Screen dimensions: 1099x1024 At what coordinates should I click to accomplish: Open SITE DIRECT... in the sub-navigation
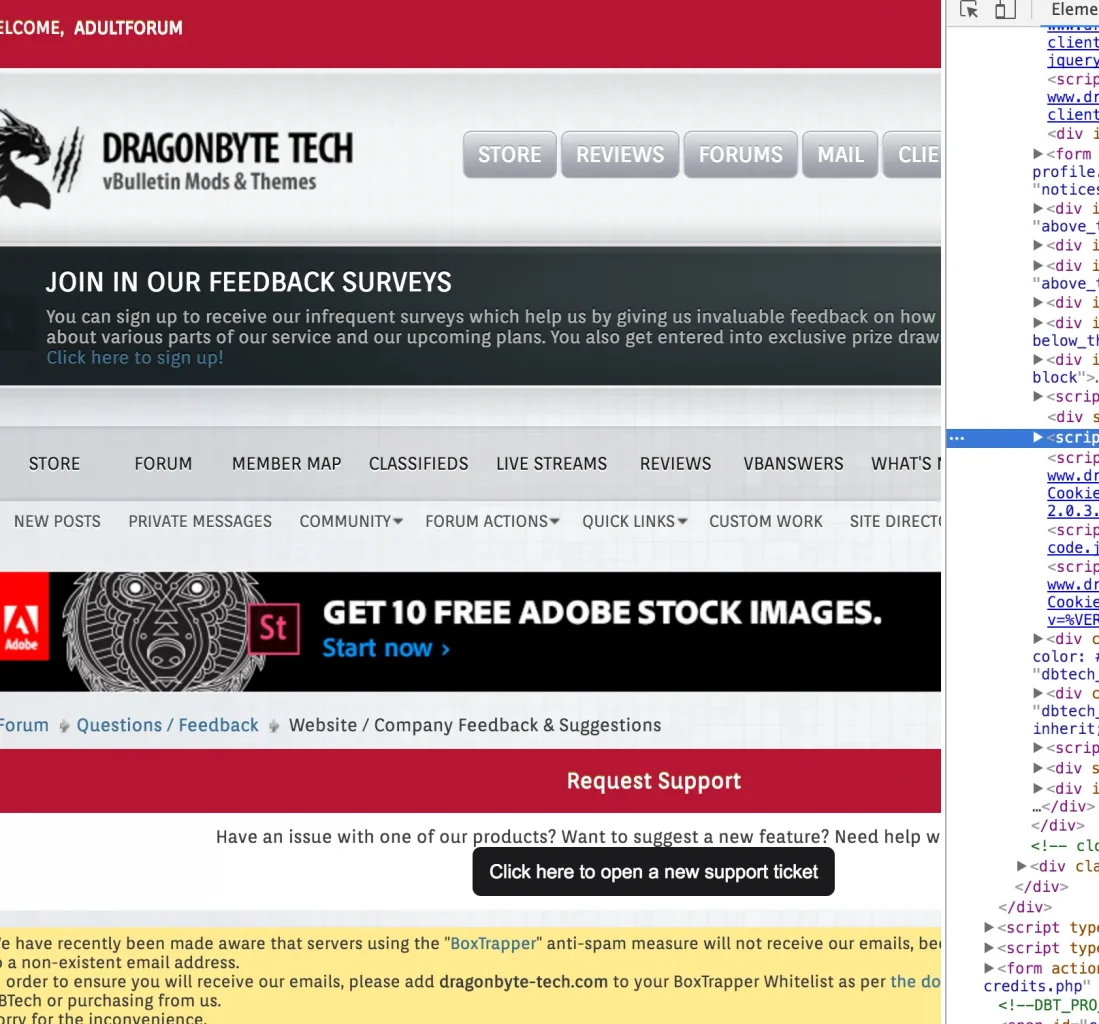click(895, 521)
